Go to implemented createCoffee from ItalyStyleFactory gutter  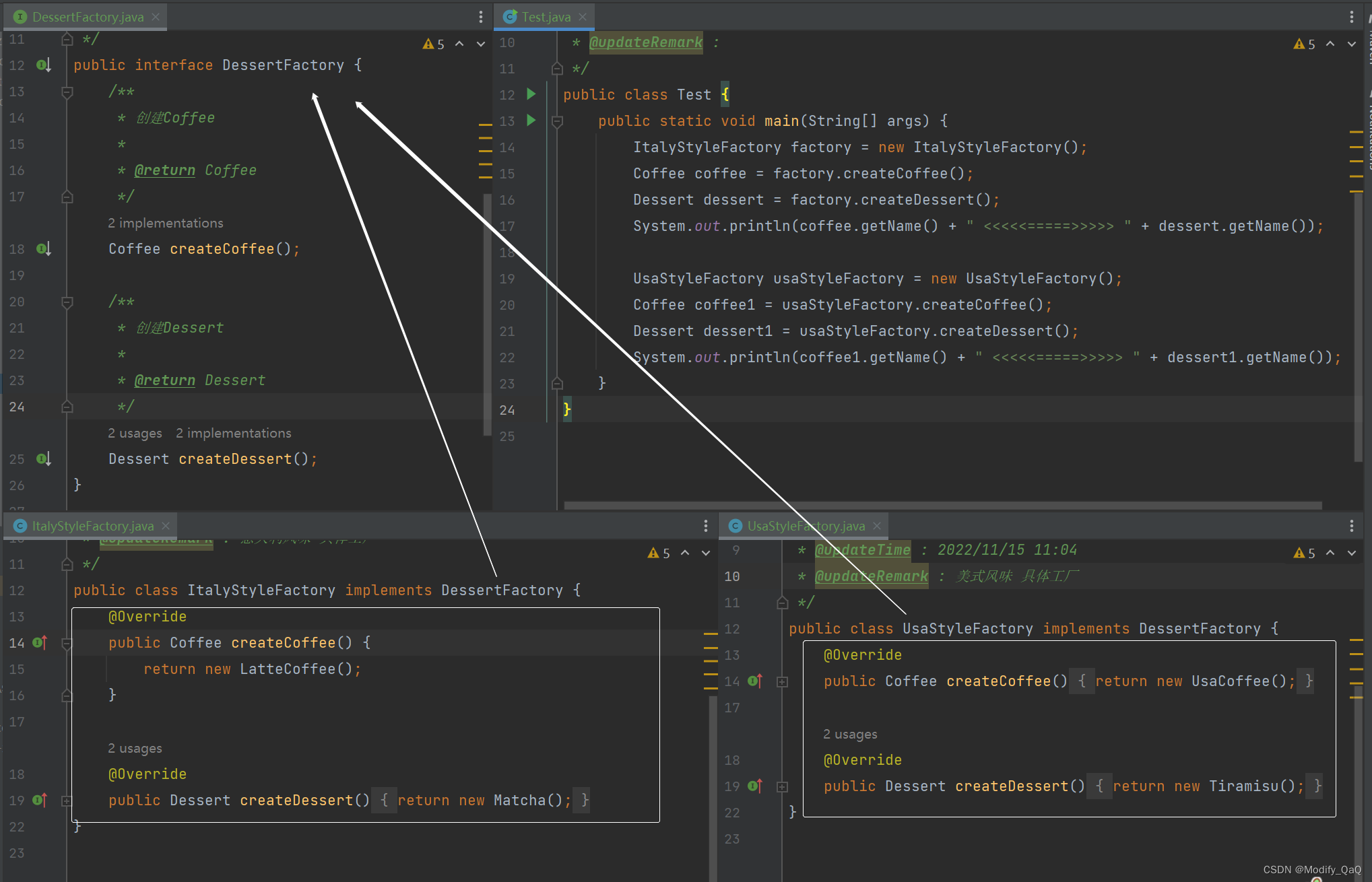[40, 643]
